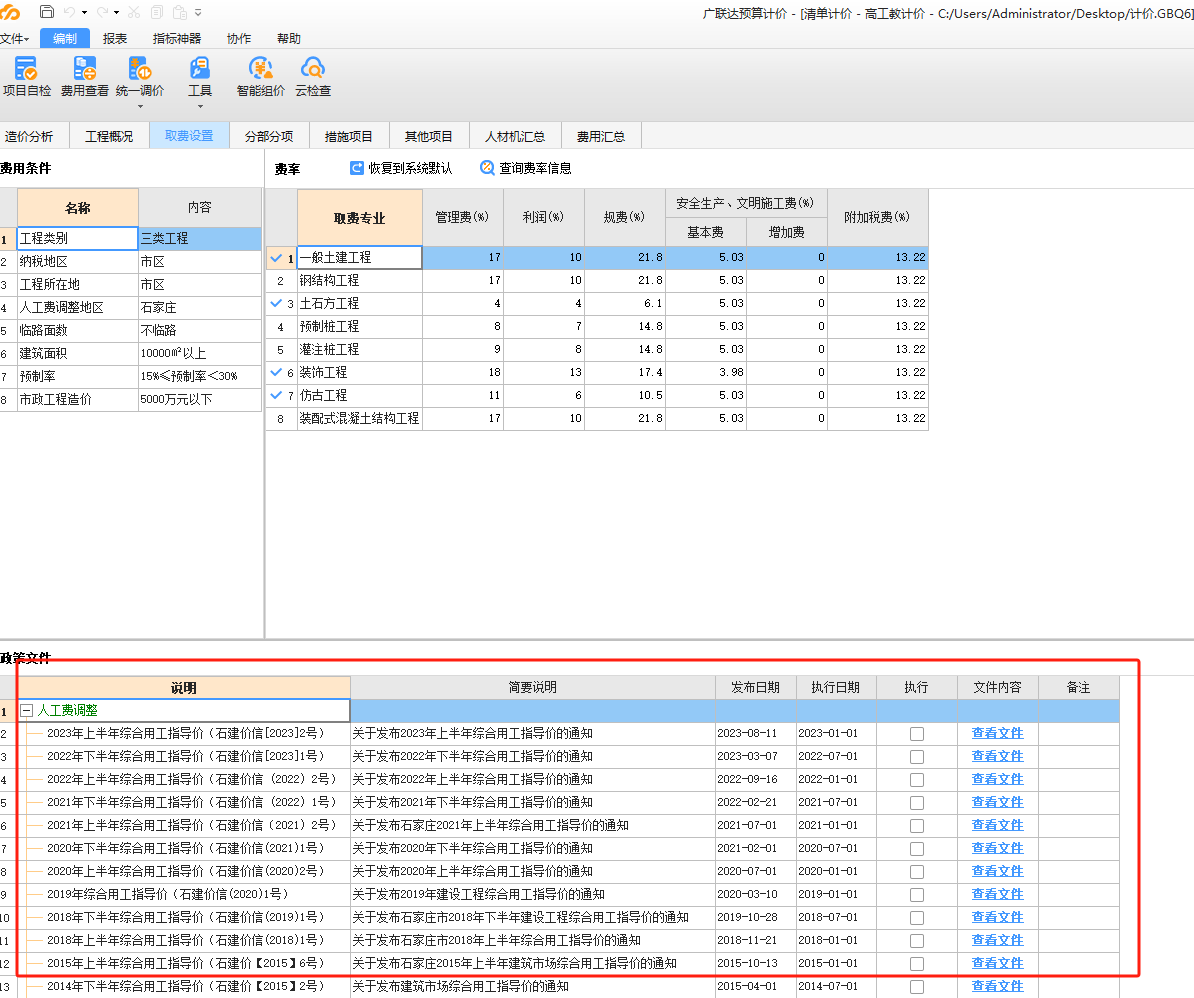Switch to the 分部分项 tab
This screenshot has height=998, width=1194.
tap(269, 136)
